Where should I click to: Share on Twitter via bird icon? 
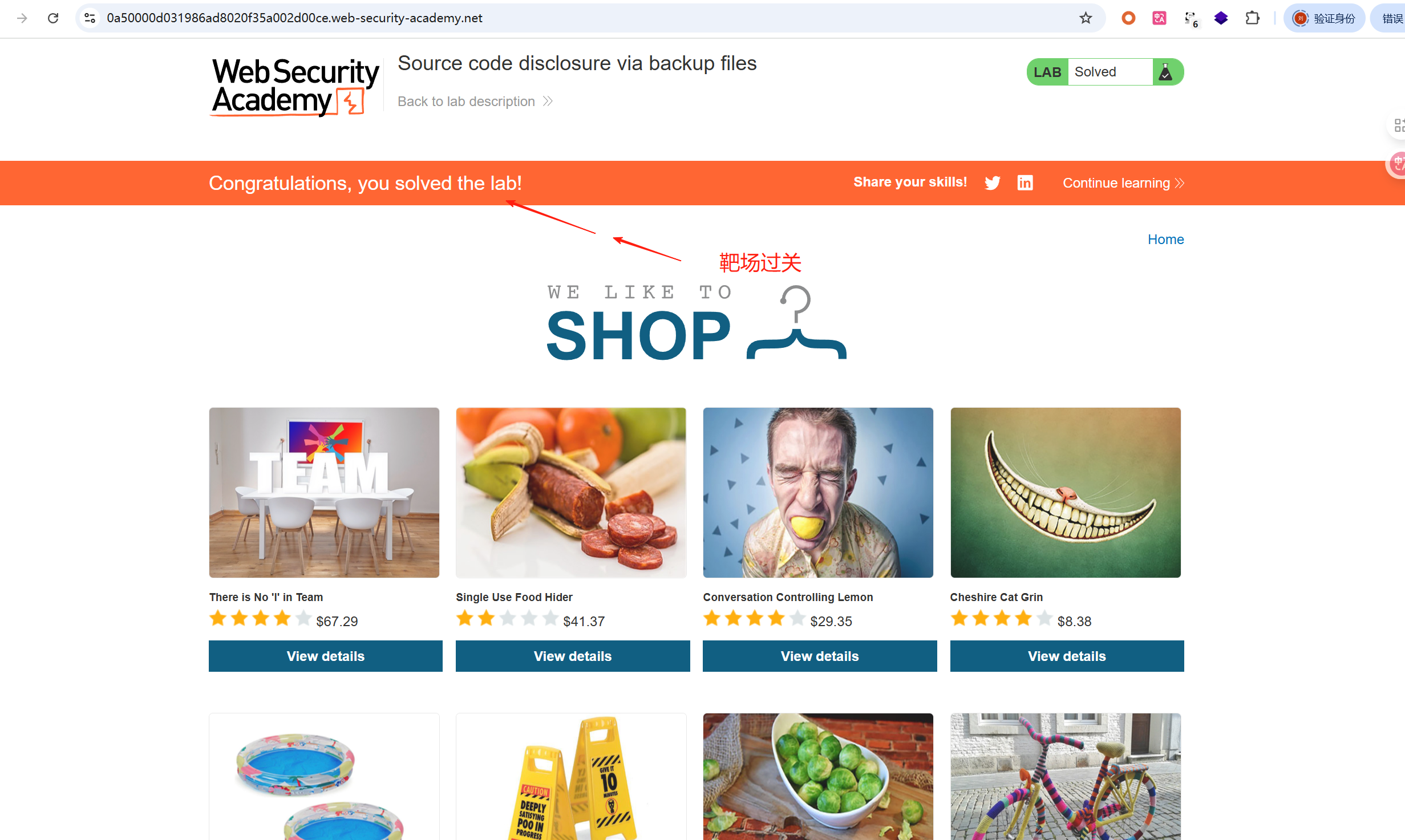[x=992, y=183]
